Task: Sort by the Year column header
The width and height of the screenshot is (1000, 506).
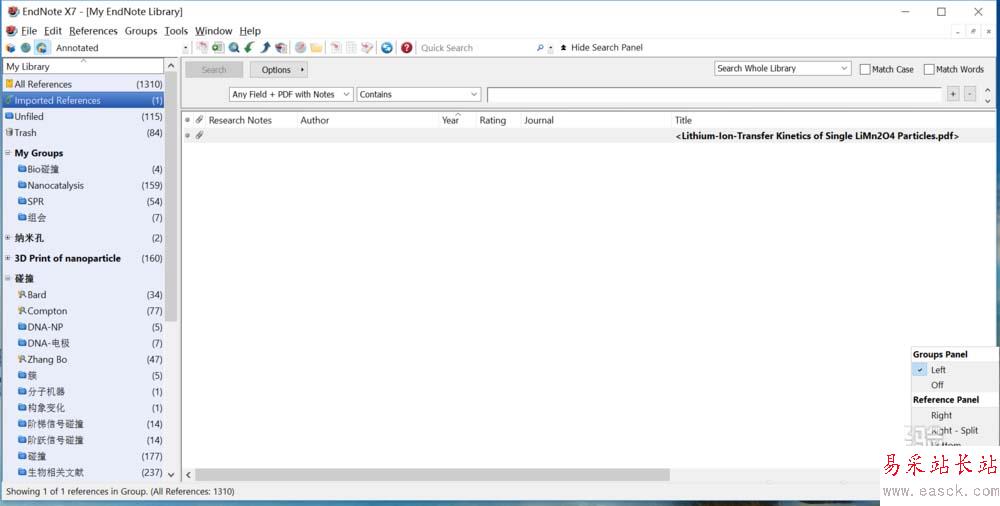Action: (450, 120)
